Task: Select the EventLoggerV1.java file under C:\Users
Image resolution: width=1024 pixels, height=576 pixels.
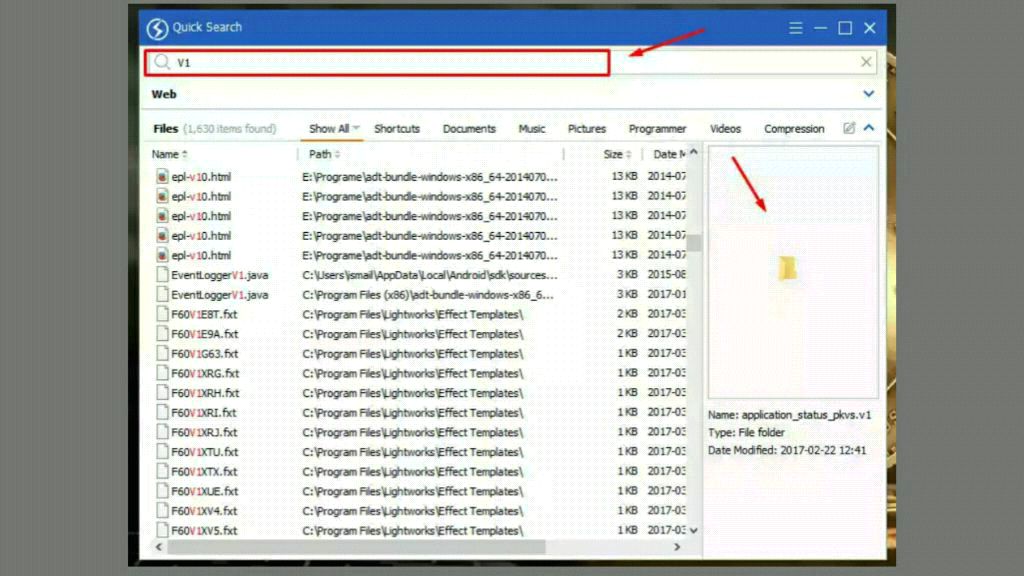Action: pos(219,275)
